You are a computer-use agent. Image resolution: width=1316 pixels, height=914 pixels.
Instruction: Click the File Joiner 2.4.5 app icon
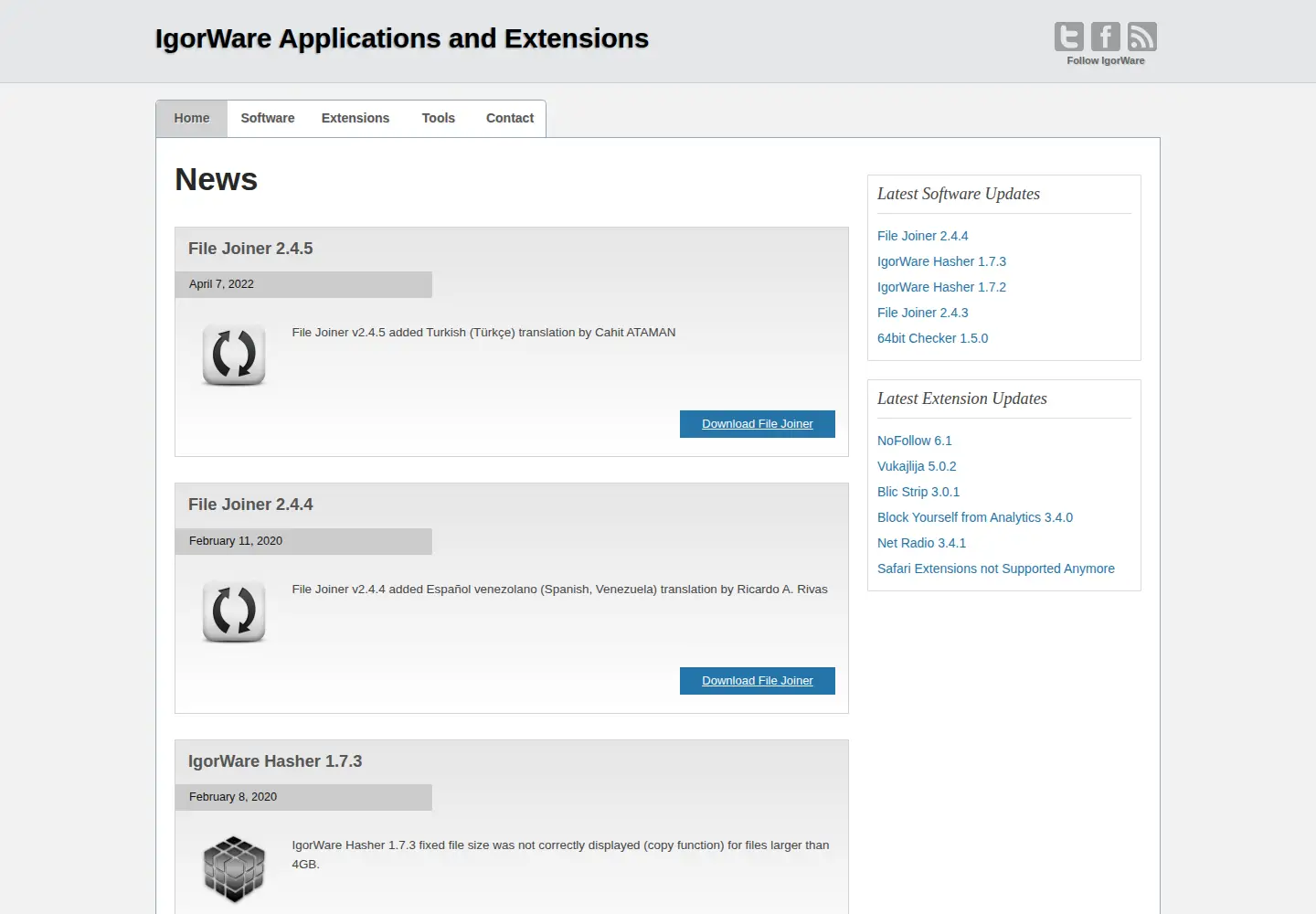click(x=234, y=355)
